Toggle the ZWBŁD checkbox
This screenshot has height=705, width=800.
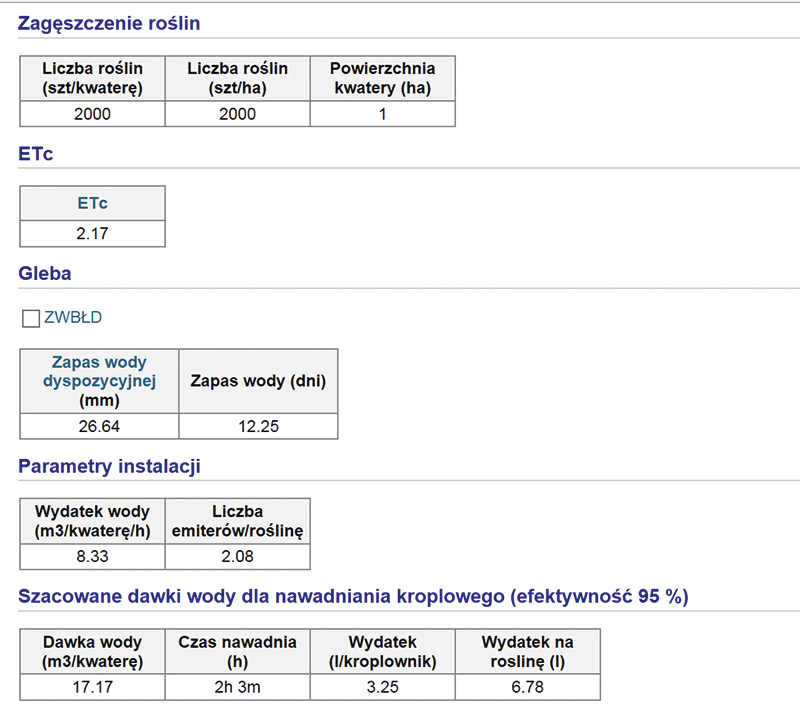31,319
